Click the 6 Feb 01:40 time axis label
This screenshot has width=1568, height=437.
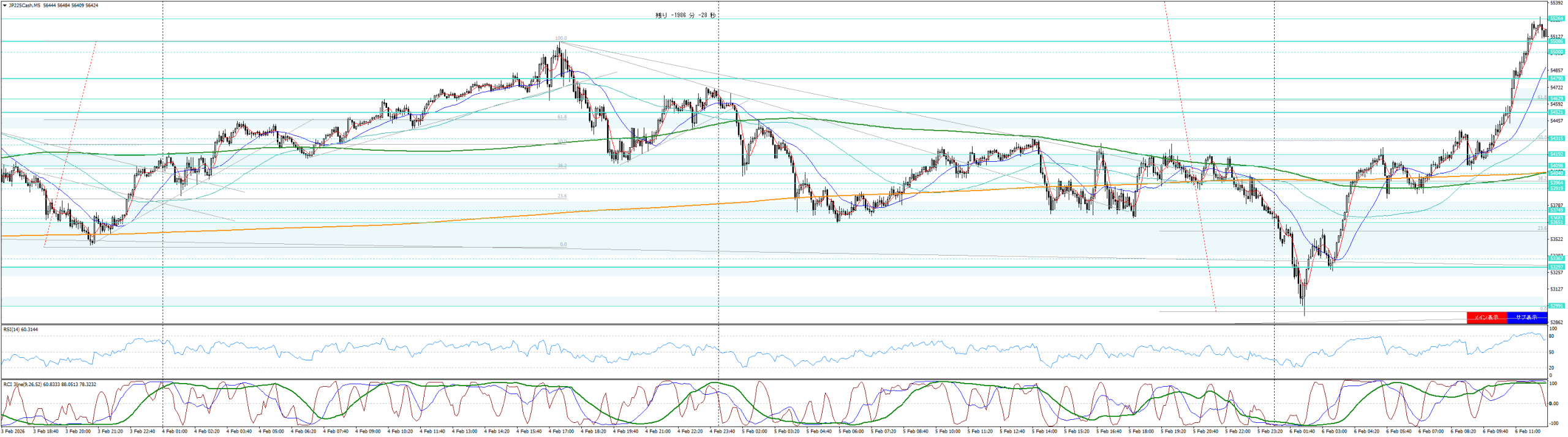pos(1302,431)
